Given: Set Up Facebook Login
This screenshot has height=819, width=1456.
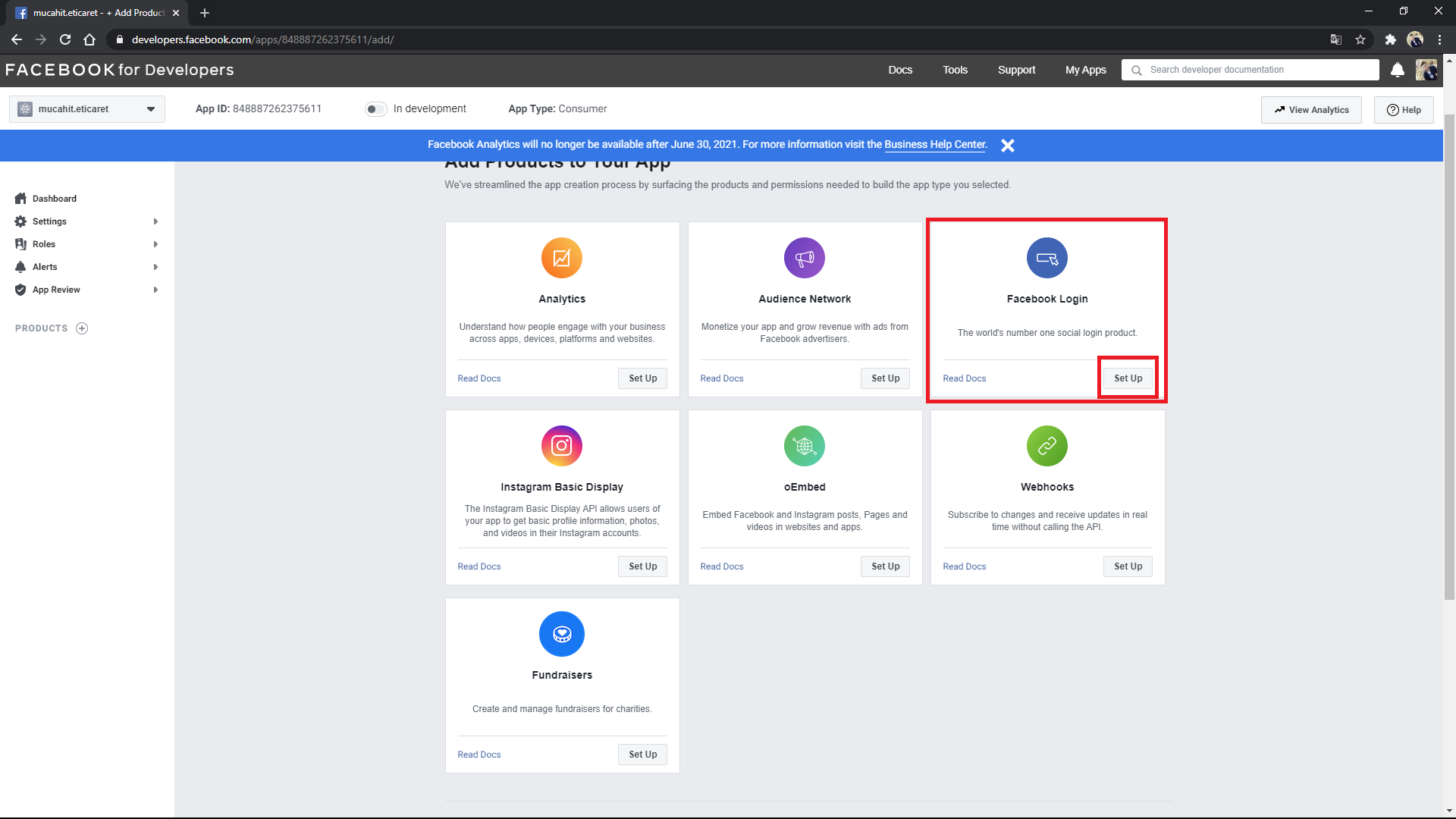Looking at the screenshot, I should (1128, 378).
